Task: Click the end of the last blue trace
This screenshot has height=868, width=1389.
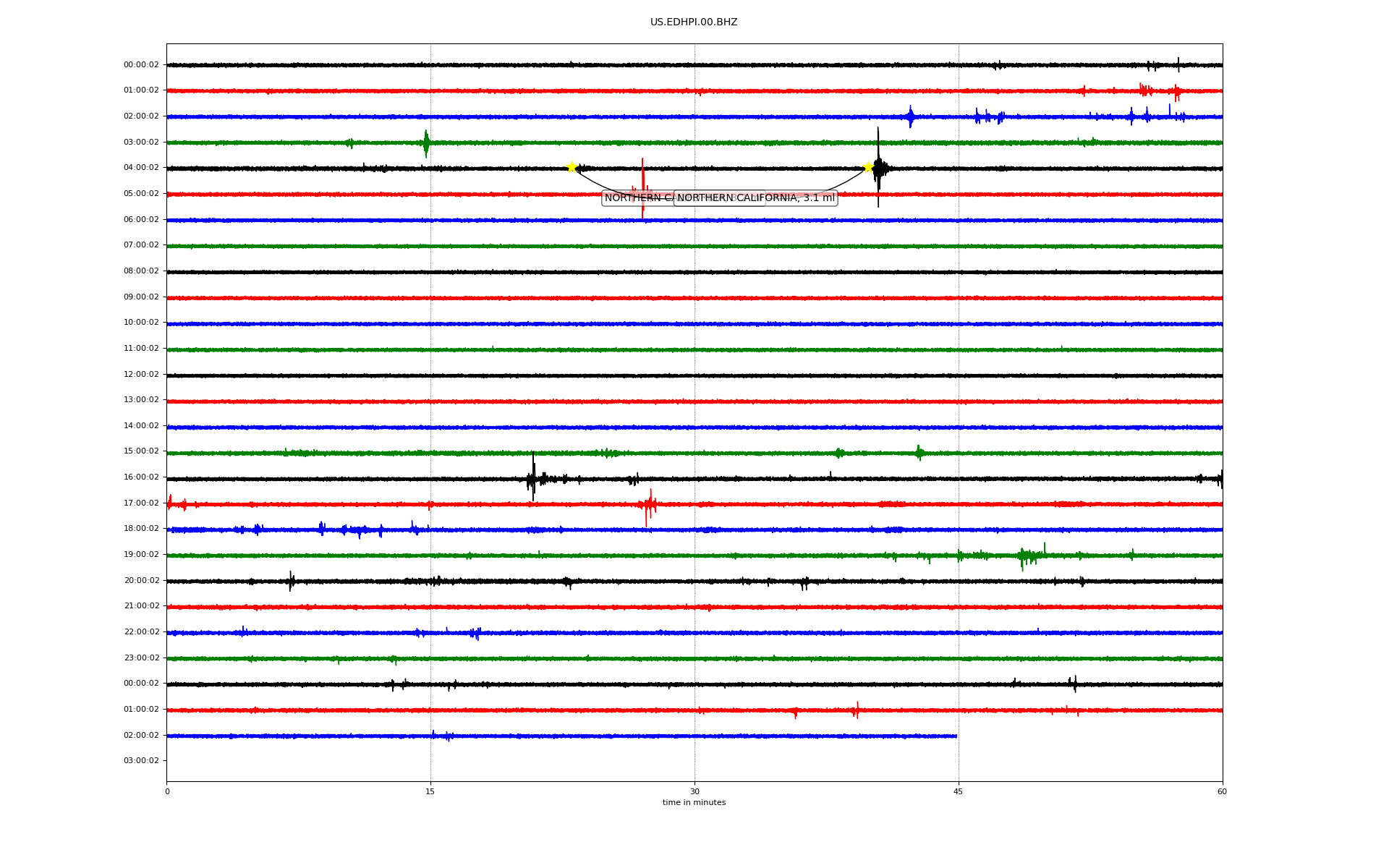Action: click(x=956, y=736)
